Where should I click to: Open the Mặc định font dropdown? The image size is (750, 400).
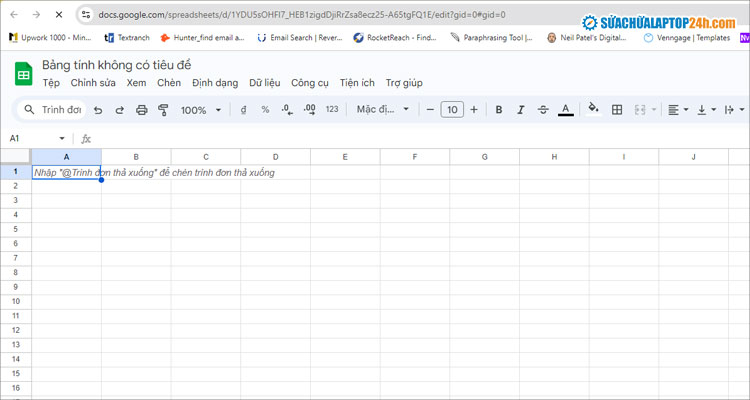pos(382,110)
